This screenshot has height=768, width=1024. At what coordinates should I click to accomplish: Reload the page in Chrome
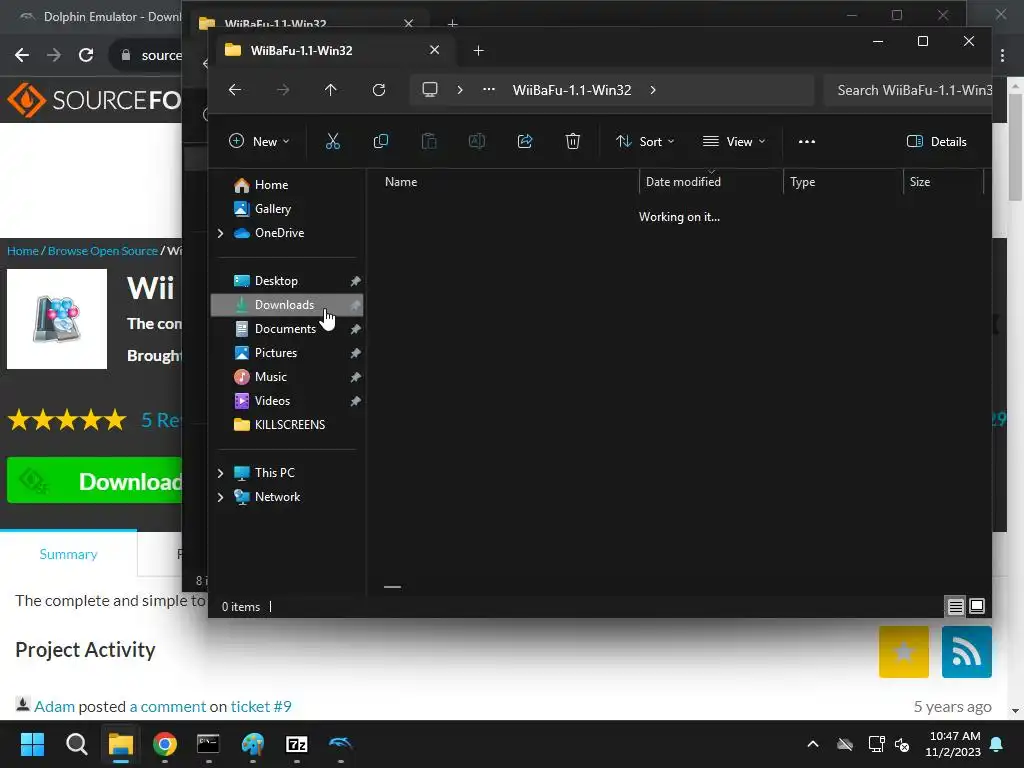86,55
